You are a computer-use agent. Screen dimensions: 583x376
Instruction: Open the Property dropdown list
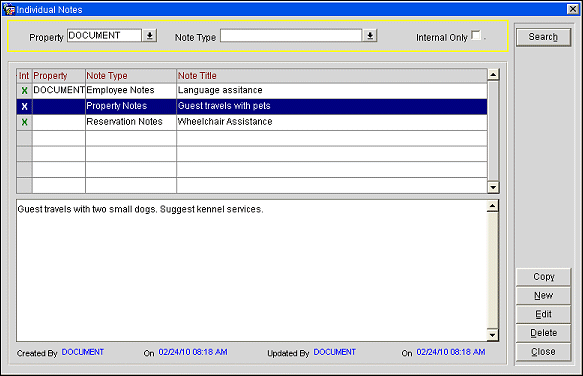click(x=149, y=36)
